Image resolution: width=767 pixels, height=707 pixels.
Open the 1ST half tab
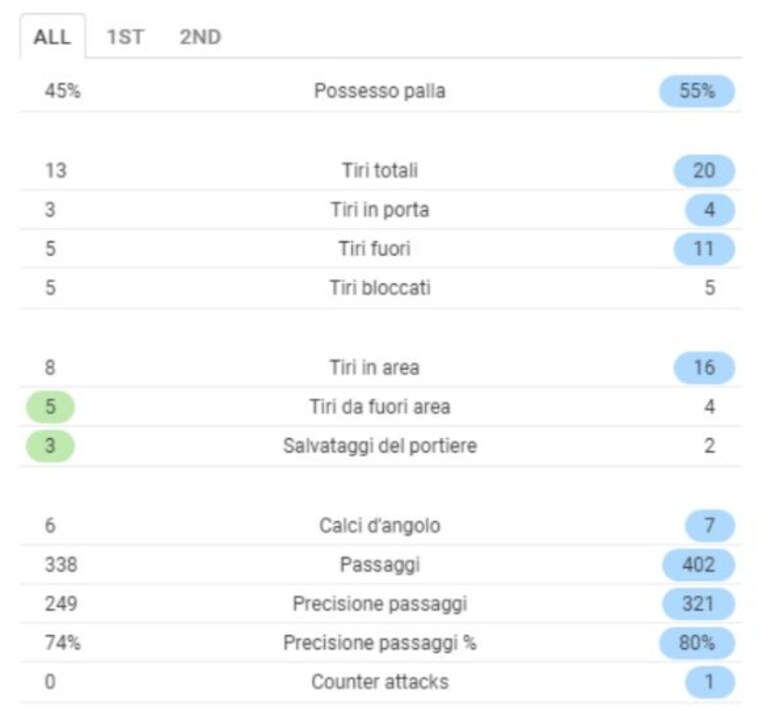125,37
